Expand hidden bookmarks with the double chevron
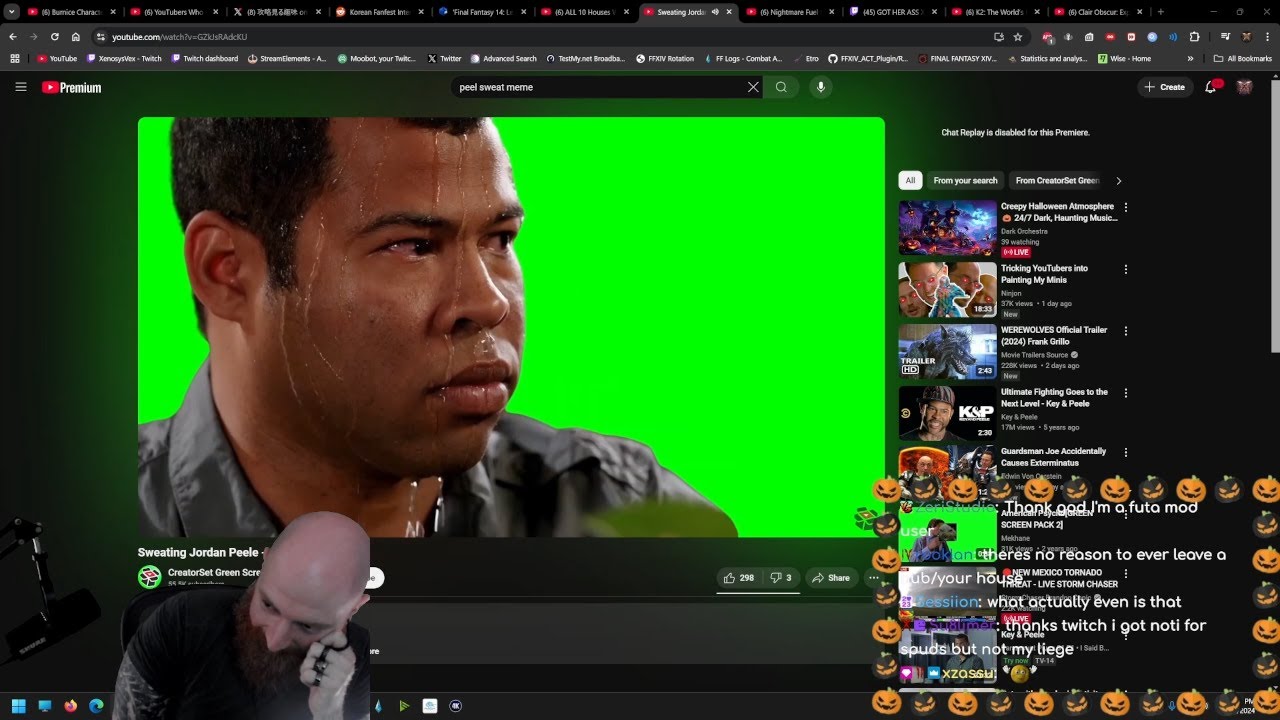 (1190, 59)
